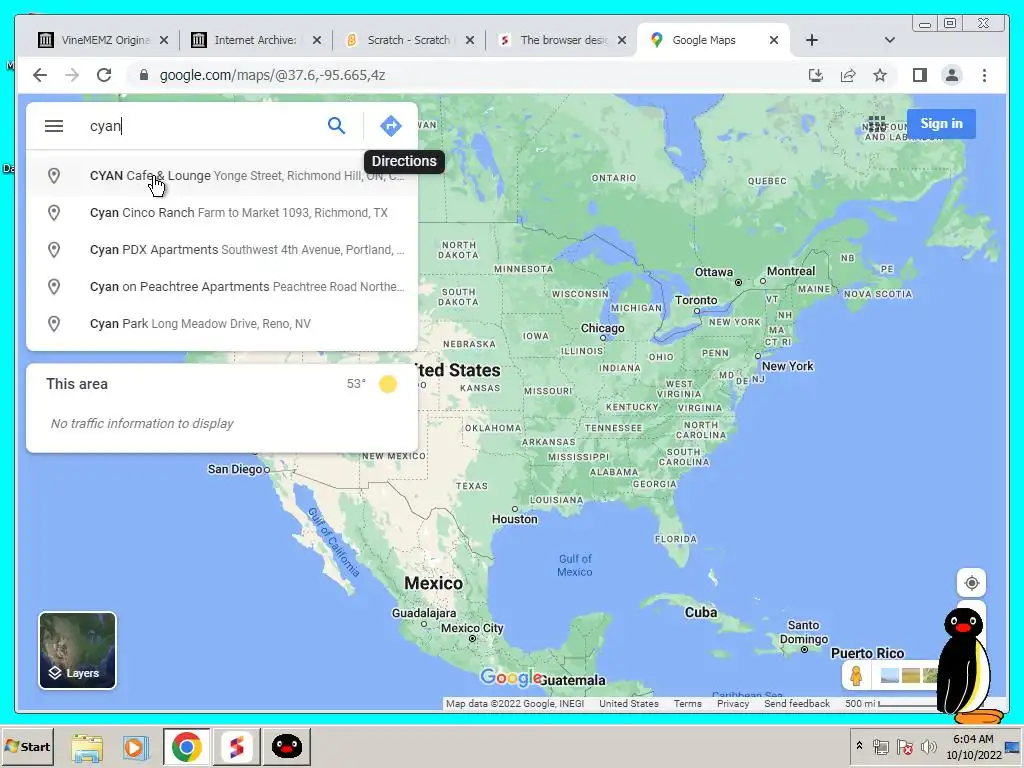Click the volume speaker tray icon
Image resolution: width=1024 pixels, height=768 pixels.
click(x=928, y=746)
